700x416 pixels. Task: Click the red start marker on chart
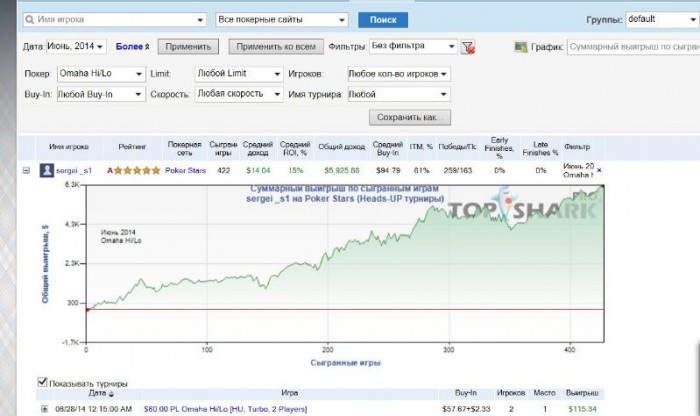pyautogui.click(x=88, y=310)
